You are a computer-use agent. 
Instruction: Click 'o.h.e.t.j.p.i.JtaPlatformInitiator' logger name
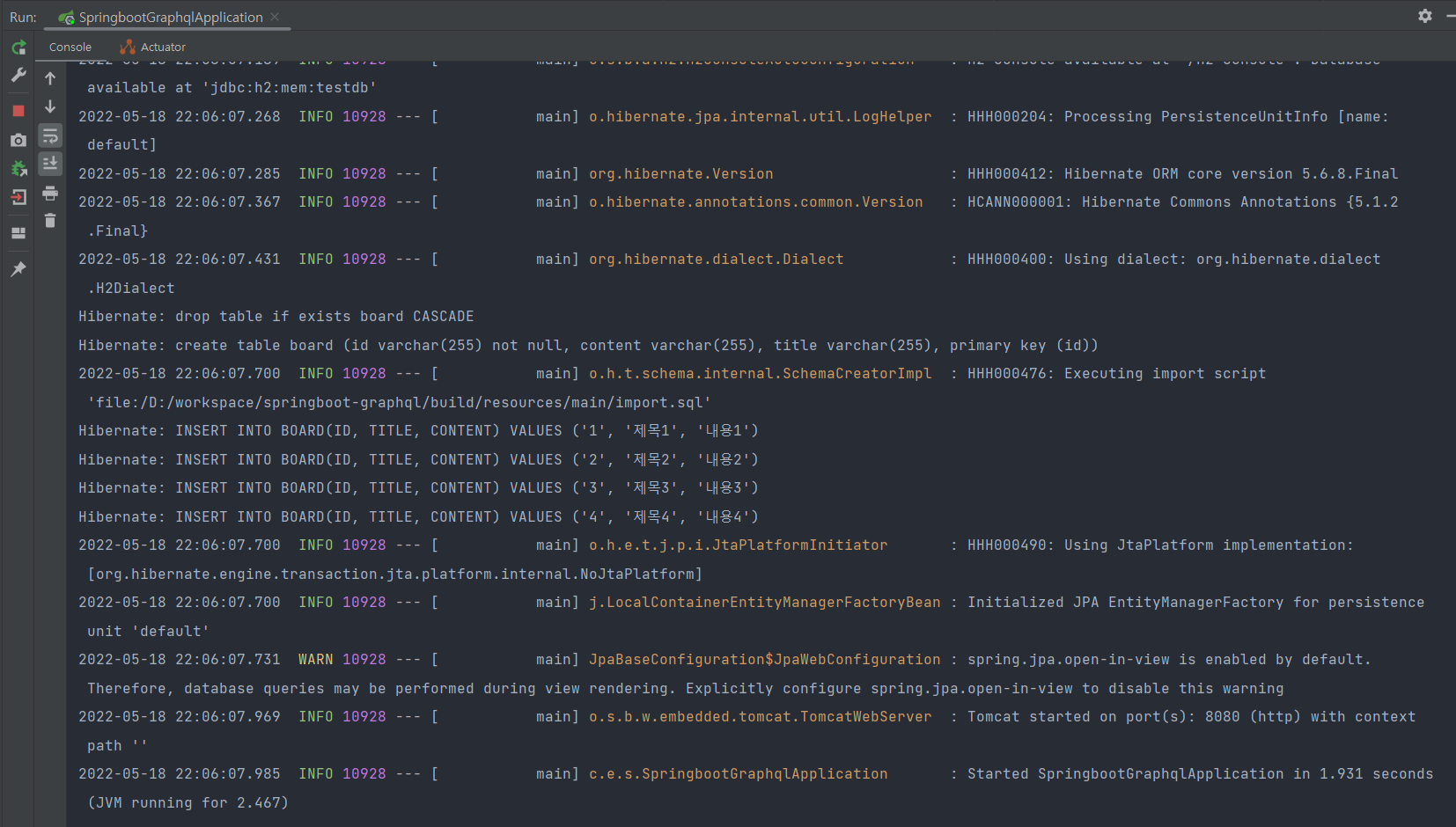[739, 545]
